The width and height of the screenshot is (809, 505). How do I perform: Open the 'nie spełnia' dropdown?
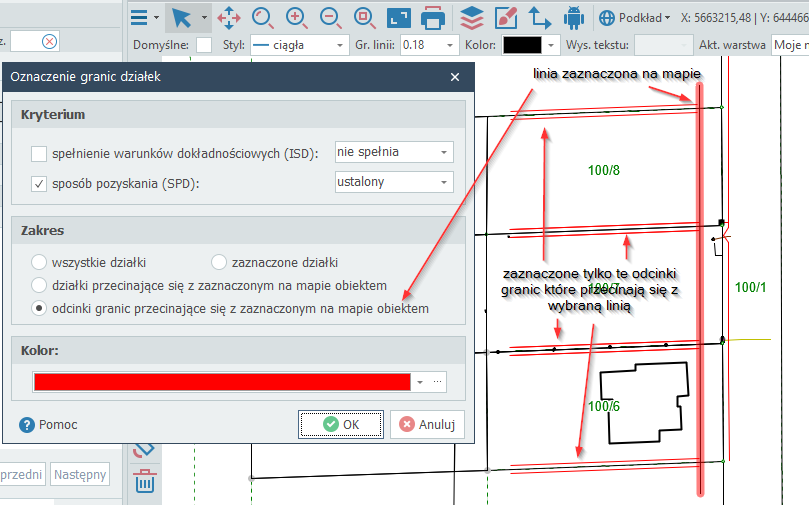click(394, 152)
